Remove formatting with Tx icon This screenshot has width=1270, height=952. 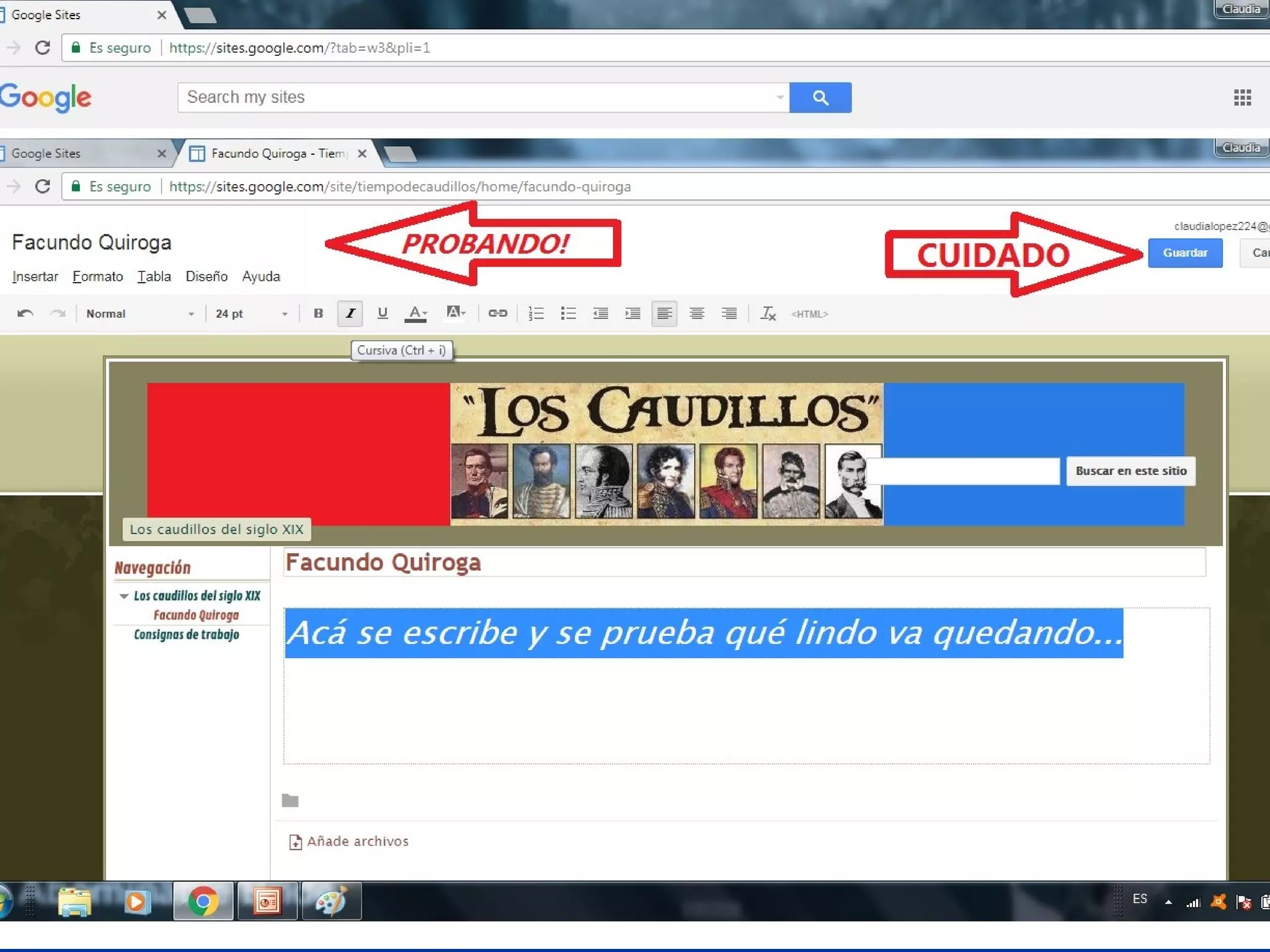[768, 314]
